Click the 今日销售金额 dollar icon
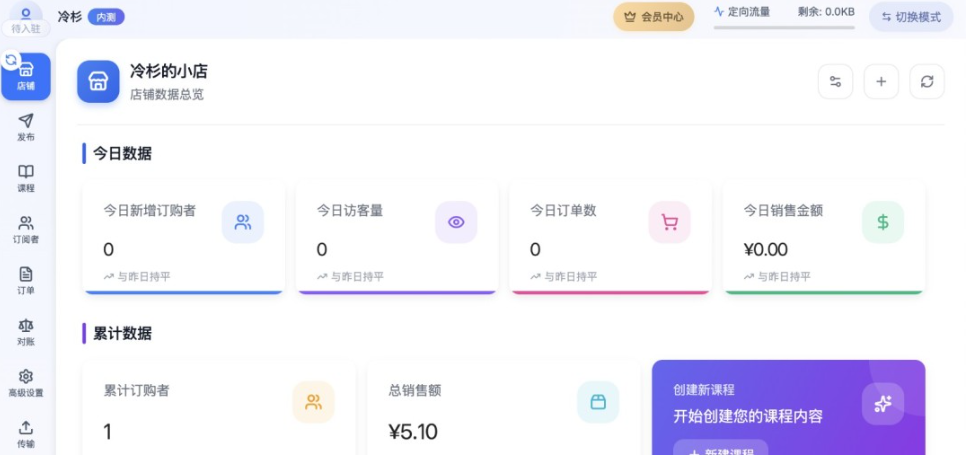The width and height of the screenshot is (966, 469). 883,222
